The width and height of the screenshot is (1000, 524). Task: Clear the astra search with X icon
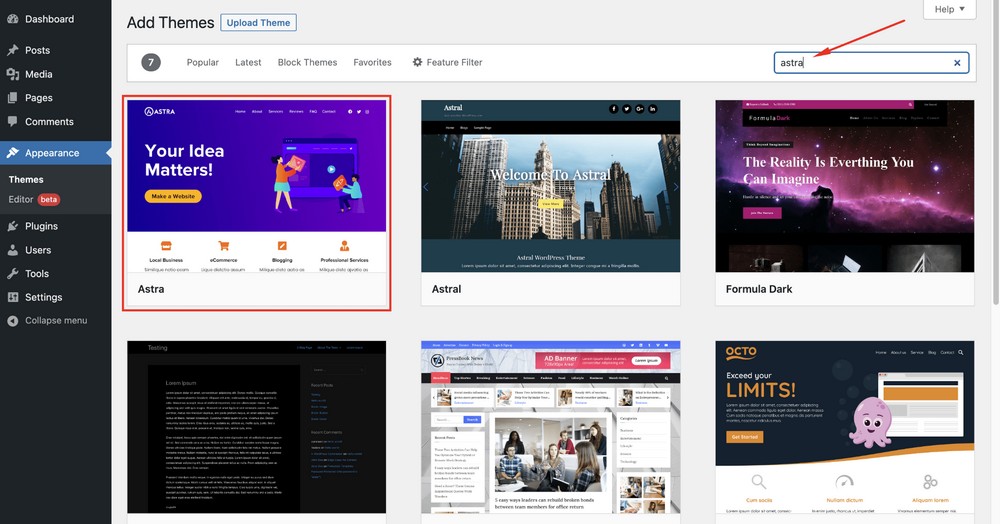pos(957,63)
